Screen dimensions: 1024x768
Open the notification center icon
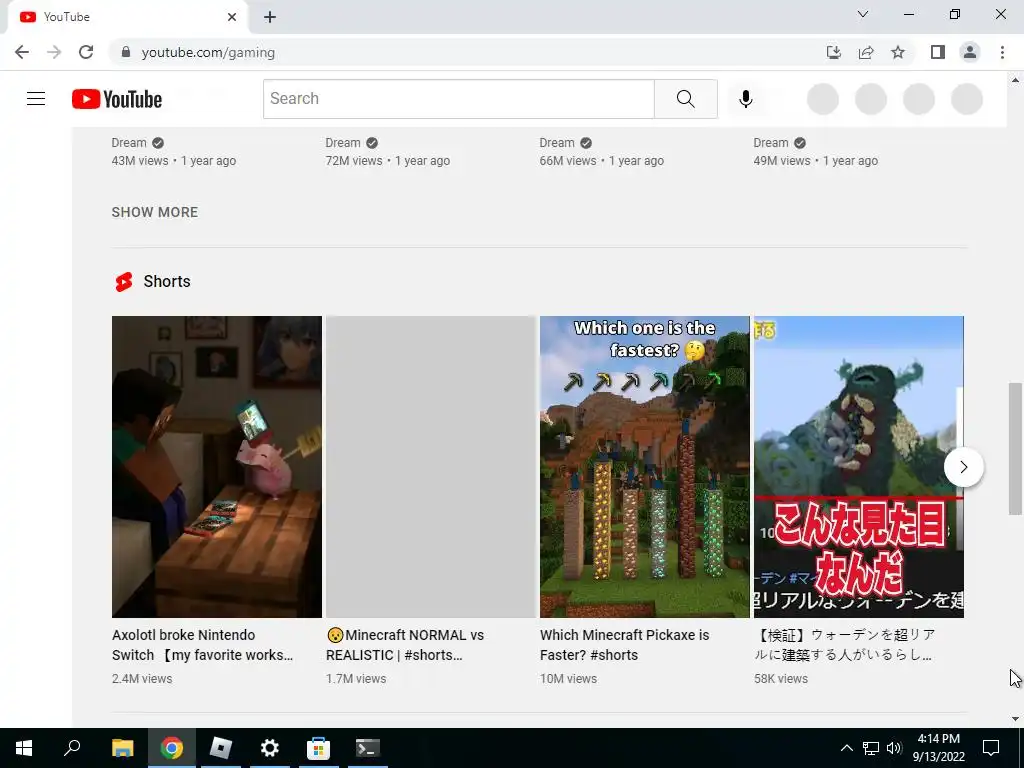click(x=991, y=748)
